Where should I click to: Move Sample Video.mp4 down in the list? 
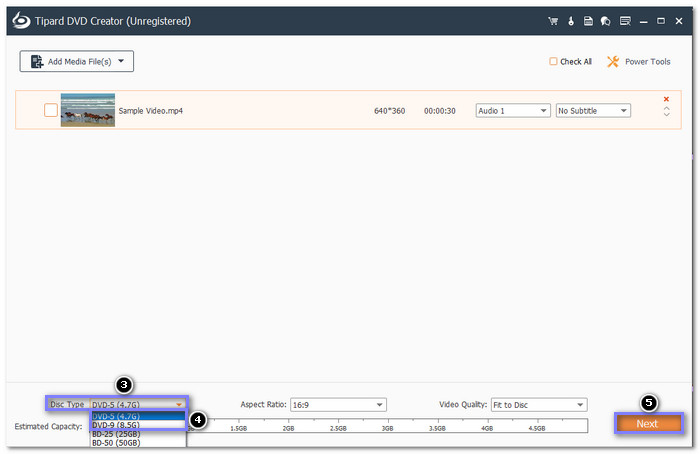coord(667,114)
